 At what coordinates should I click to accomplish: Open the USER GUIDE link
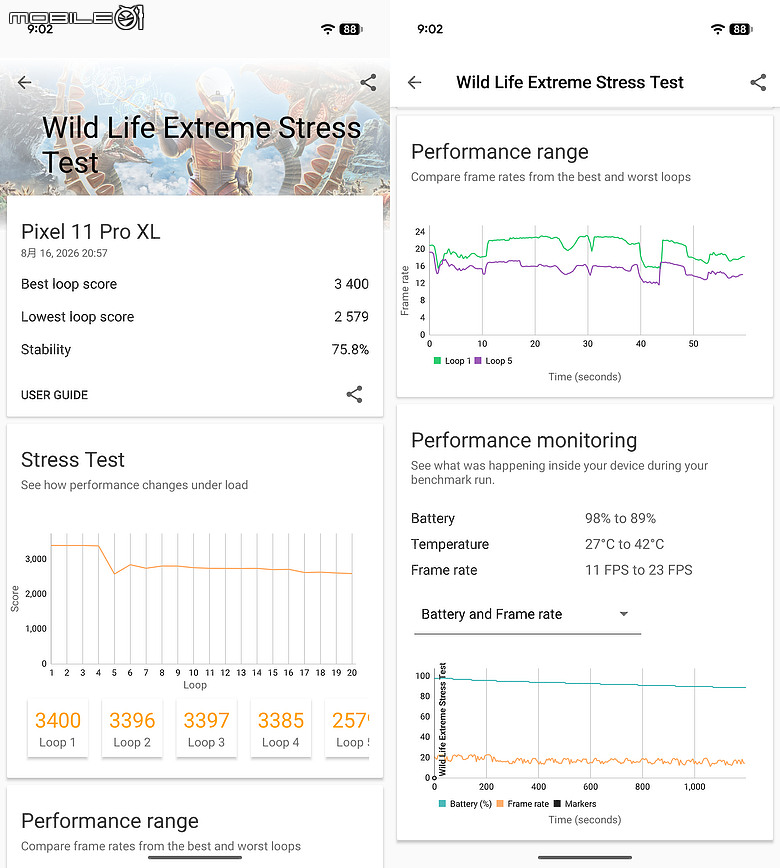click(x=54, y=395)
